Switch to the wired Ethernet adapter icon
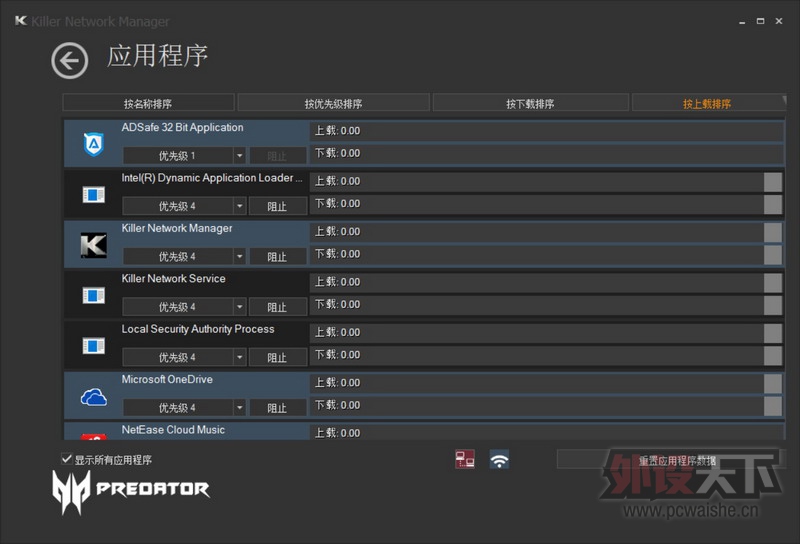 pos(465,459)
